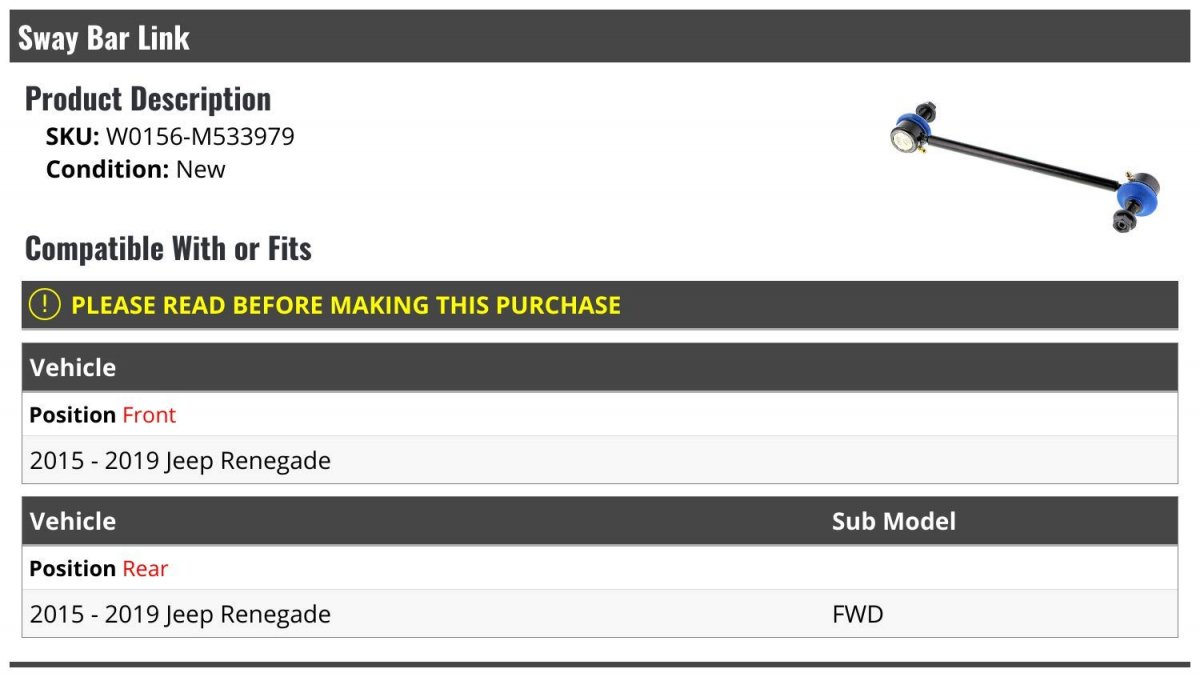Image resolution: width=1200 pixels, height=677 pixels.
Task: Click the "Position" label beside Rear
Action: (72, 568)
